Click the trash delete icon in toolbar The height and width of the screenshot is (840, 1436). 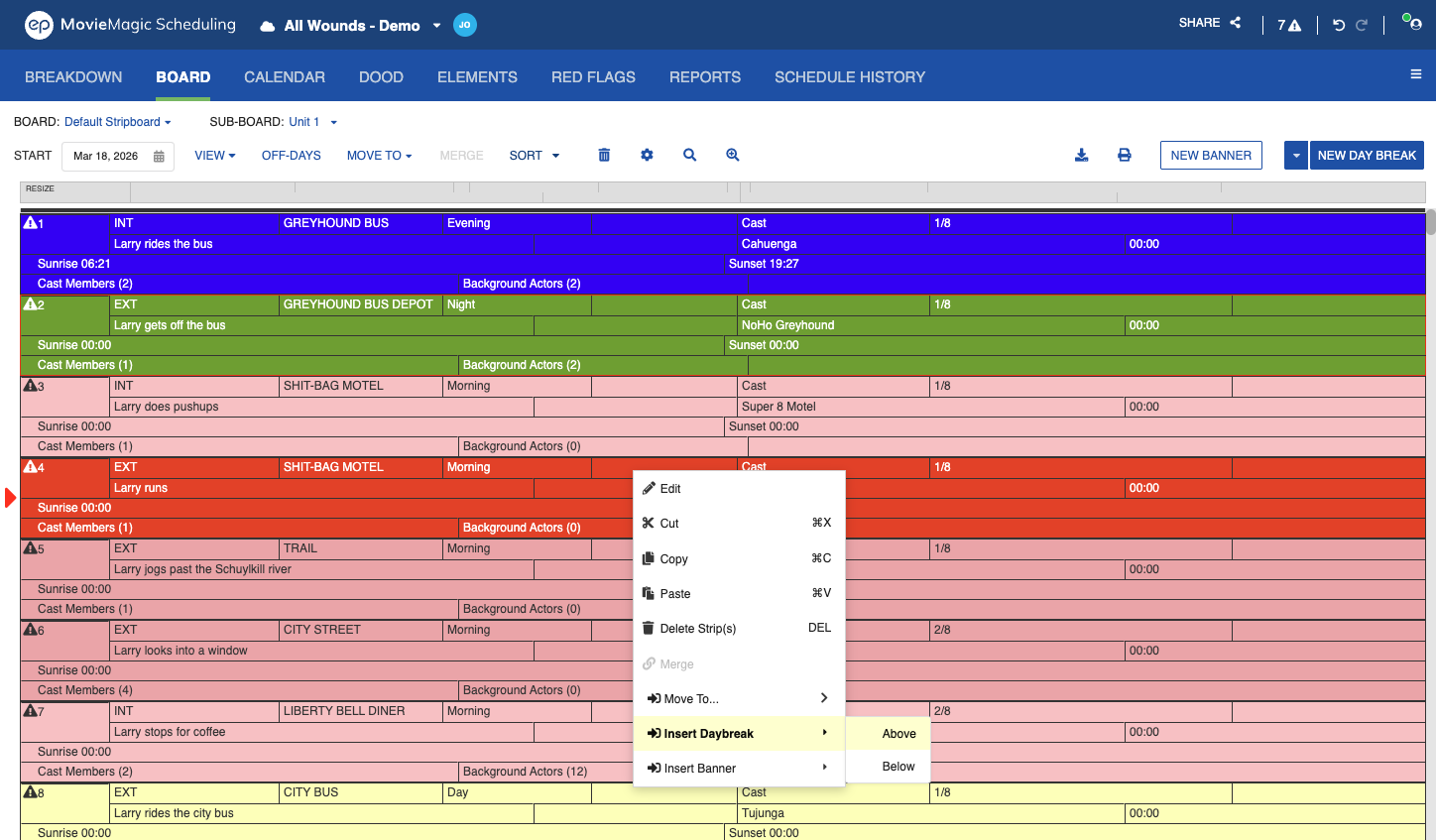(604, 155)
